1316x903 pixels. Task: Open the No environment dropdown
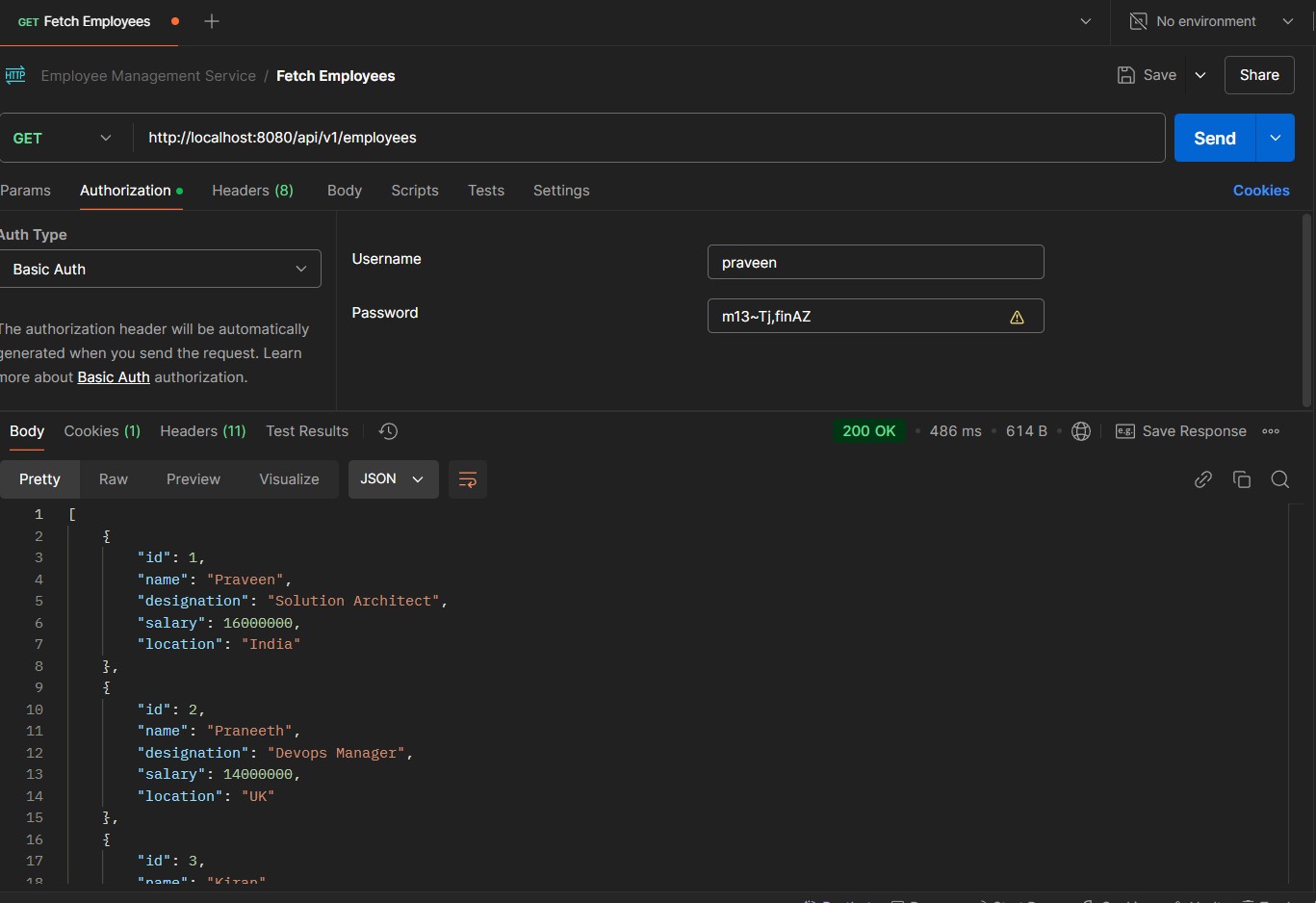1288,21
